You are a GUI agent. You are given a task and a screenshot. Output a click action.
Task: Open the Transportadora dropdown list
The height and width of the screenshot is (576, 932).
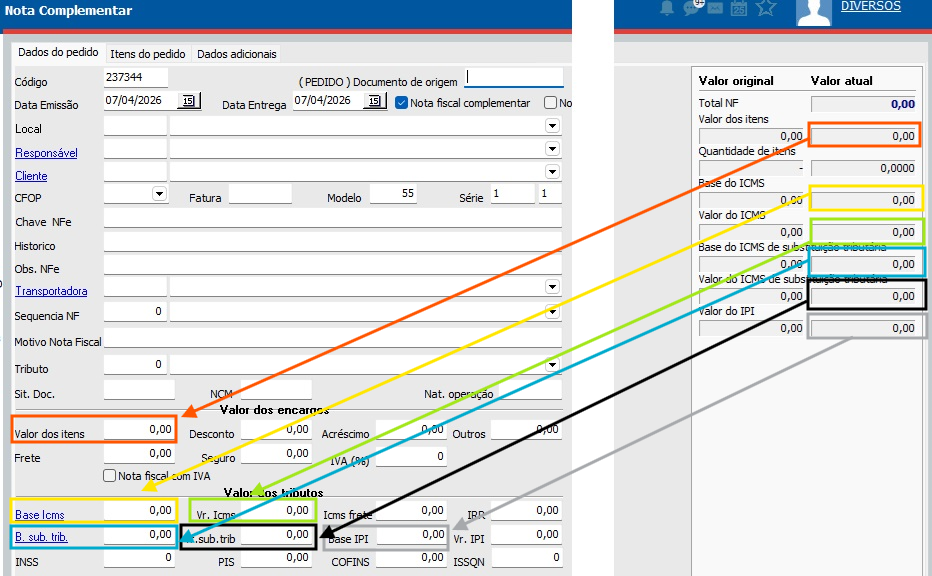pyautogui.click(x=551, y=287)
